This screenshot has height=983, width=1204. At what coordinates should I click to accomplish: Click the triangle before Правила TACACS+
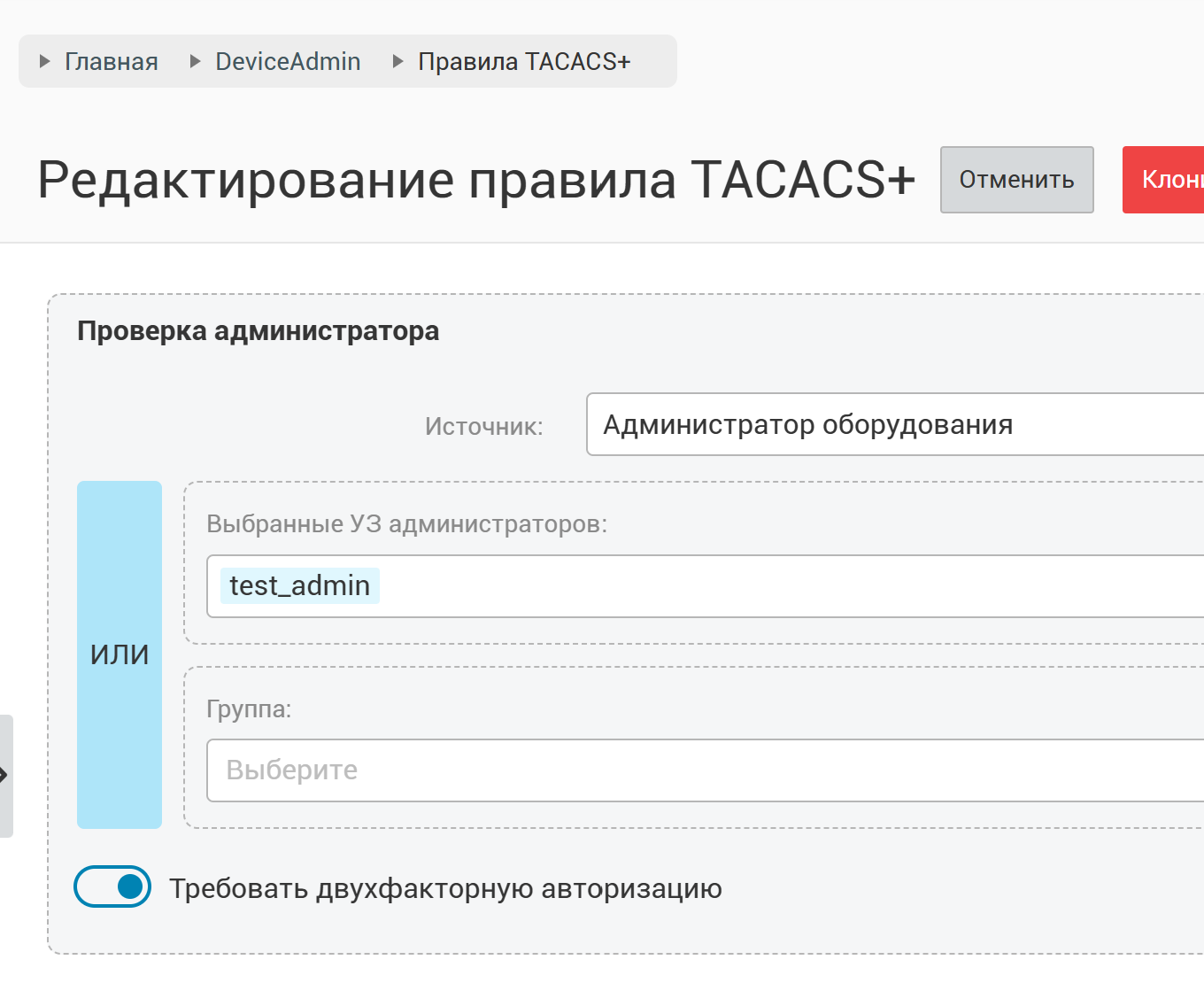click(398, 61)
